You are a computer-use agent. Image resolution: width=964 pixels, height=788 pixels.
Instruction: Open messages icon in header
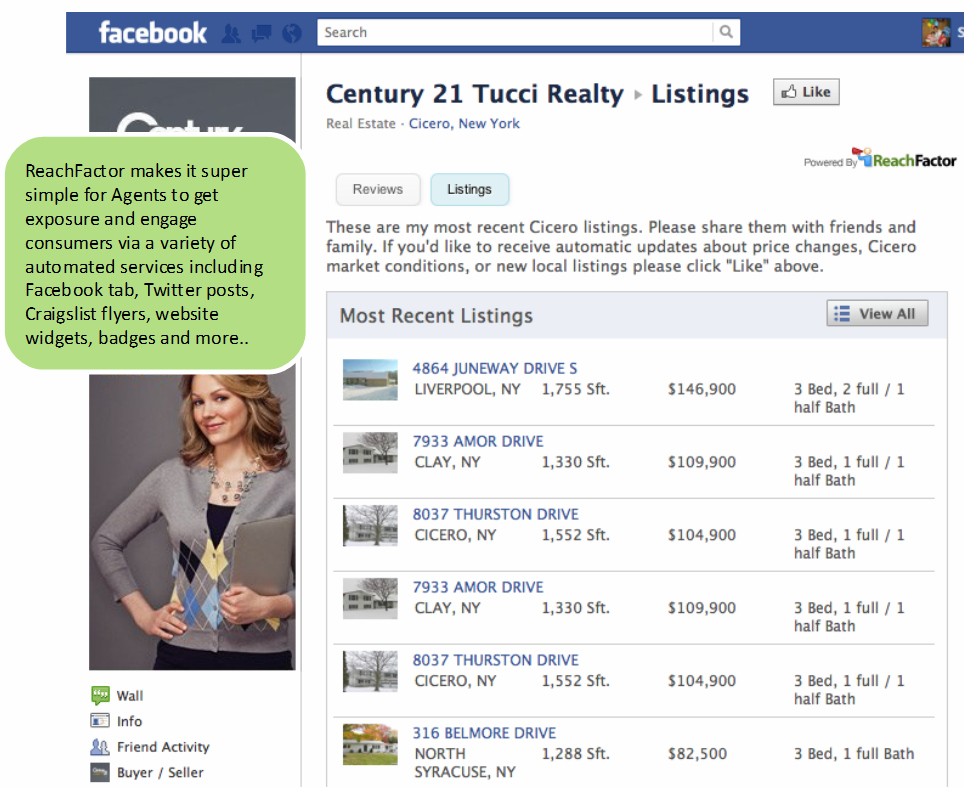pos(261,33)
